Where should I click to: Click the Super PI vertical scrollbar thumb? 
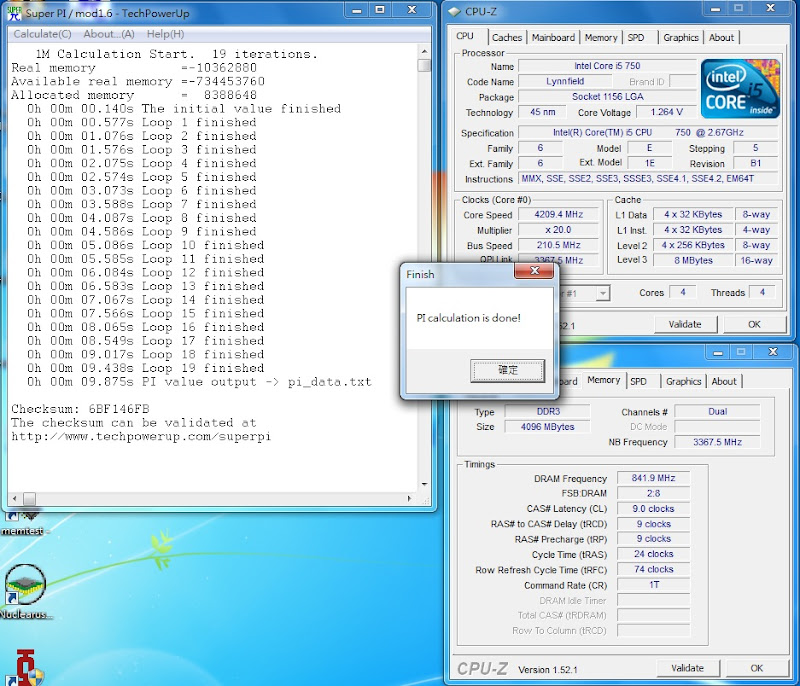[x=424, y=65]
